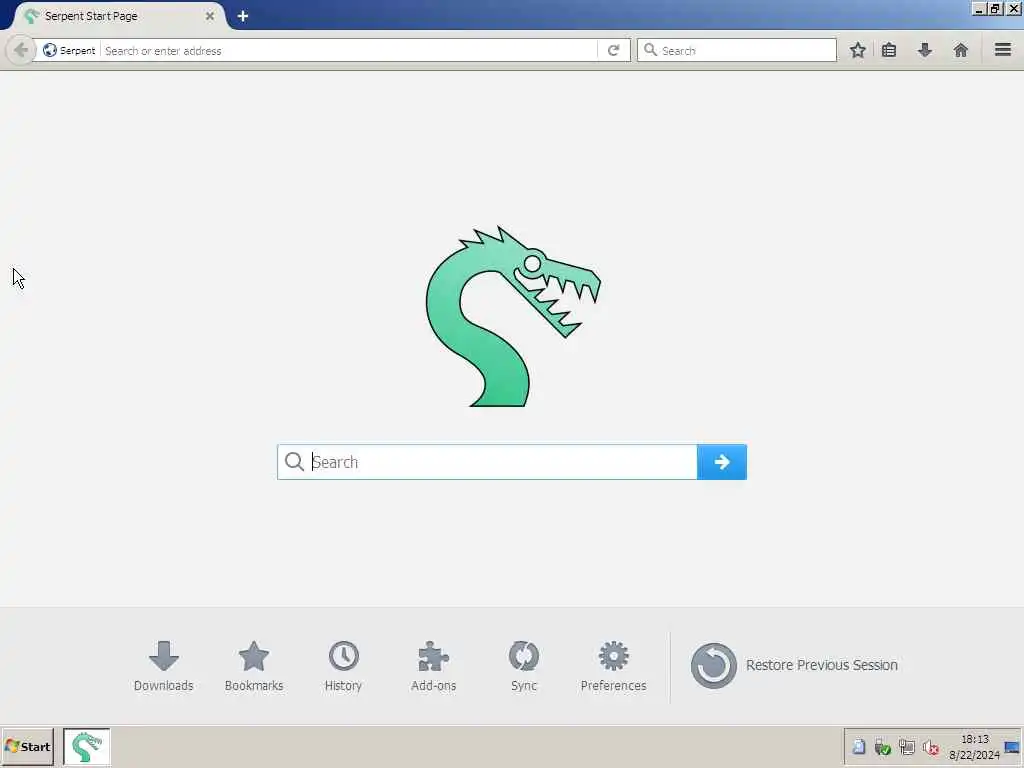Click the document icon in system tray

click(x=859, y=747)
